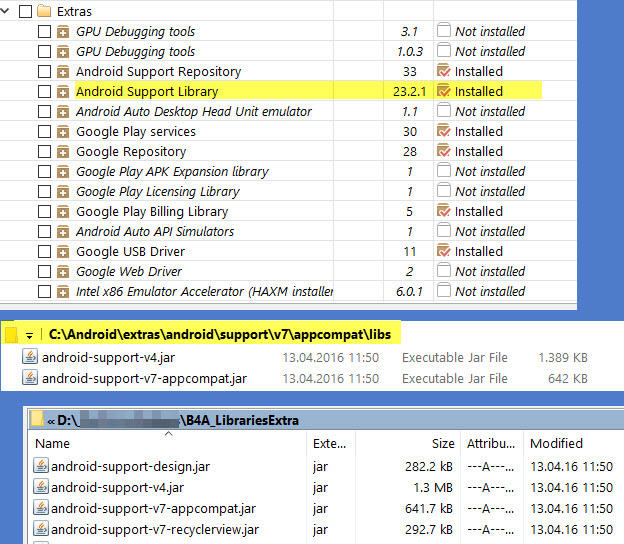Click package icon of Android Auto API Simulators
624x544 pixels.
click(63, 232)
